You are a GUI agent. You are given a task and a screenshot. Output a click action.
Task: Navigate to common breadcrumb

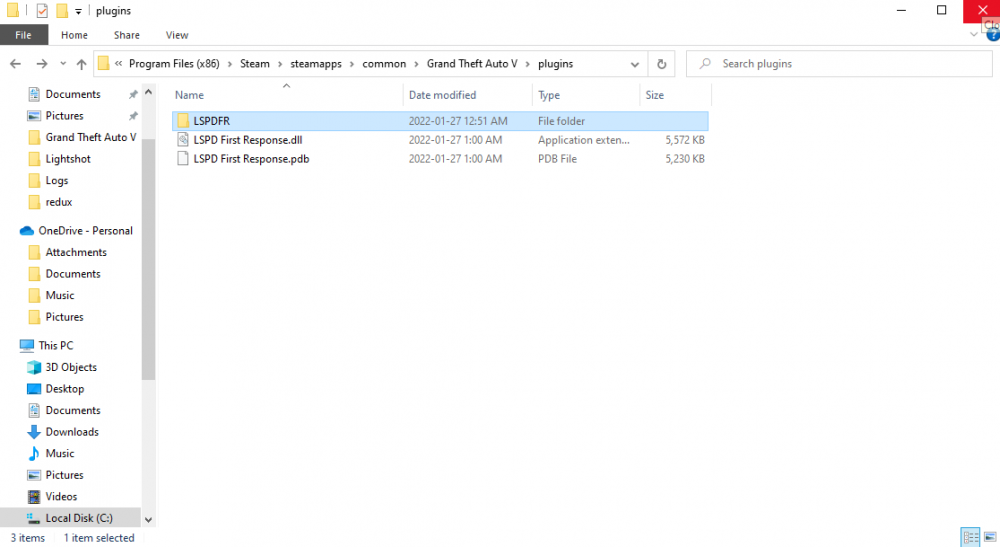point(384,64)
